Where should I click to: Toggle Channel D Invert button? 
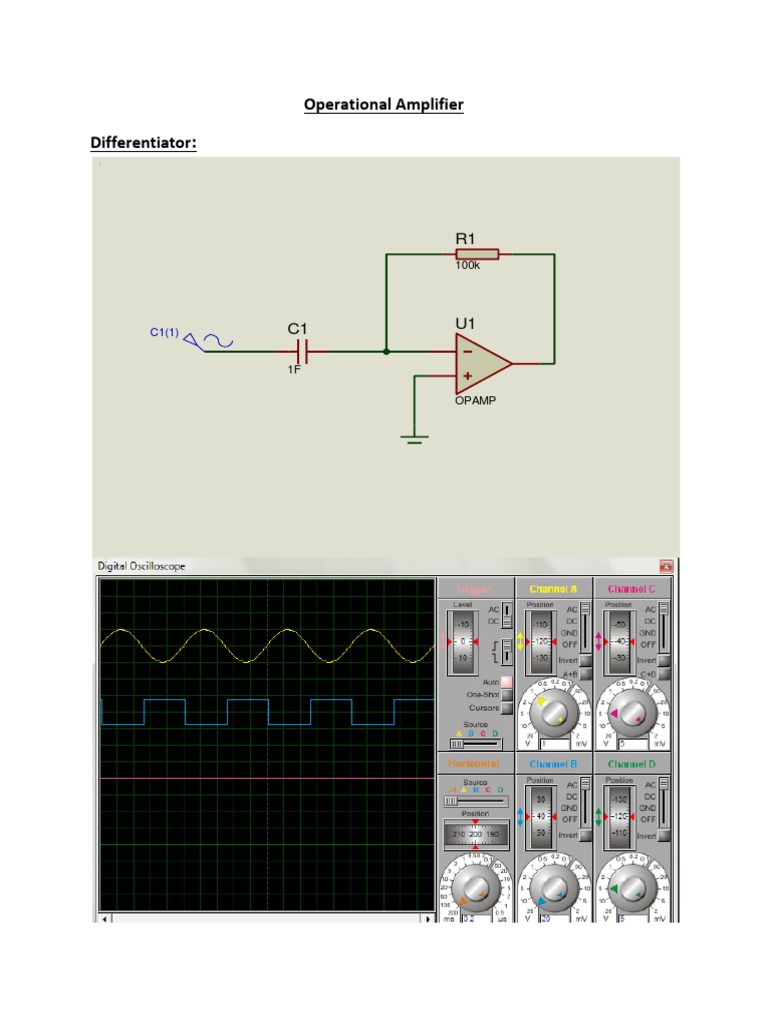click(x=664, y=835)
